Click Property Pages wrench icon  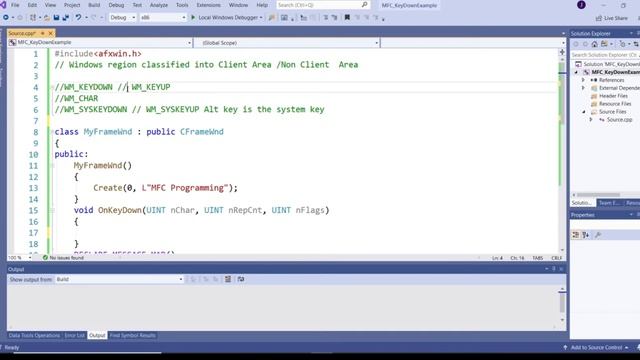click(598, 235)
